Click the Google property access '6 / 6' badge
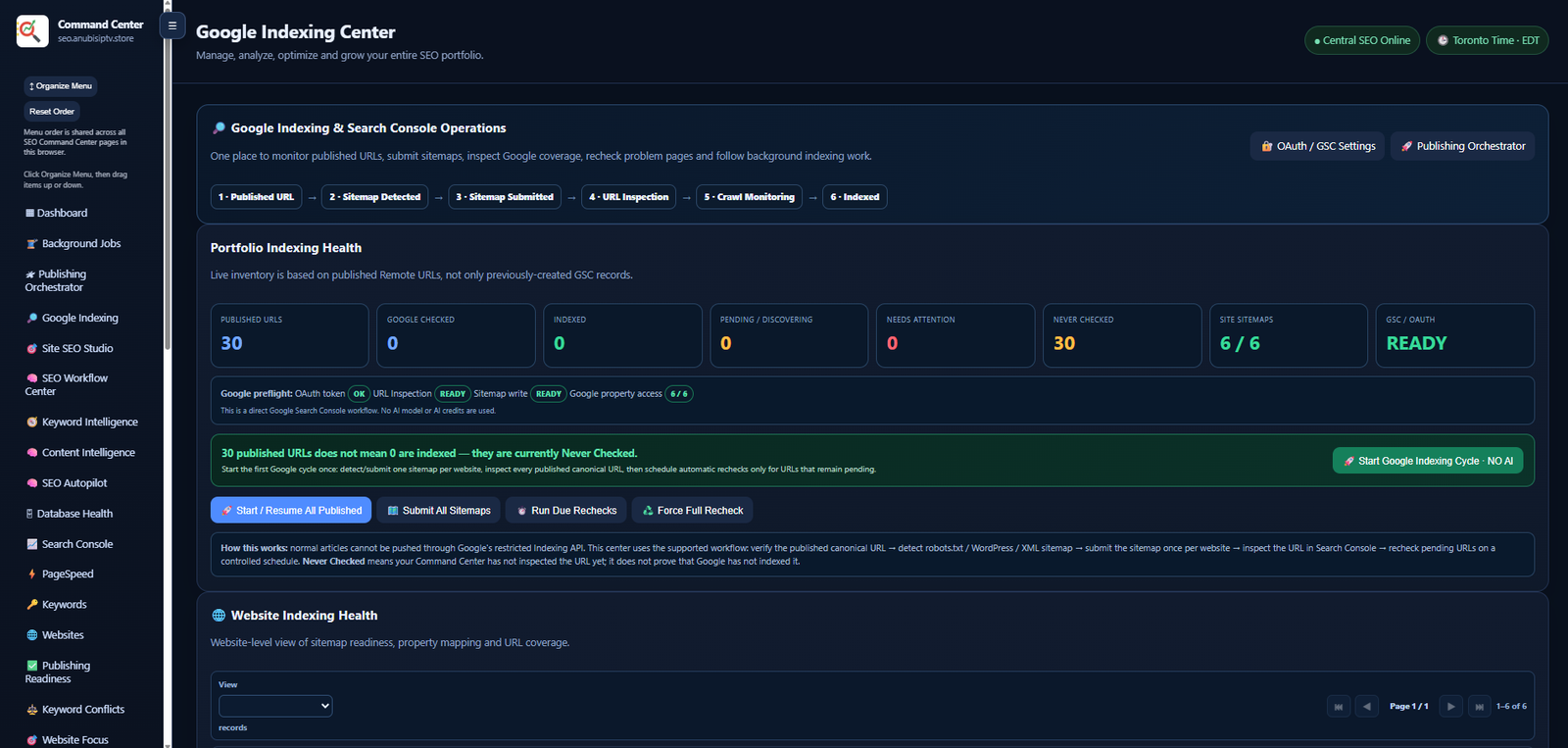Image resolution: width=1568 pixels, height=748 pixels. (x=679, y=394)
